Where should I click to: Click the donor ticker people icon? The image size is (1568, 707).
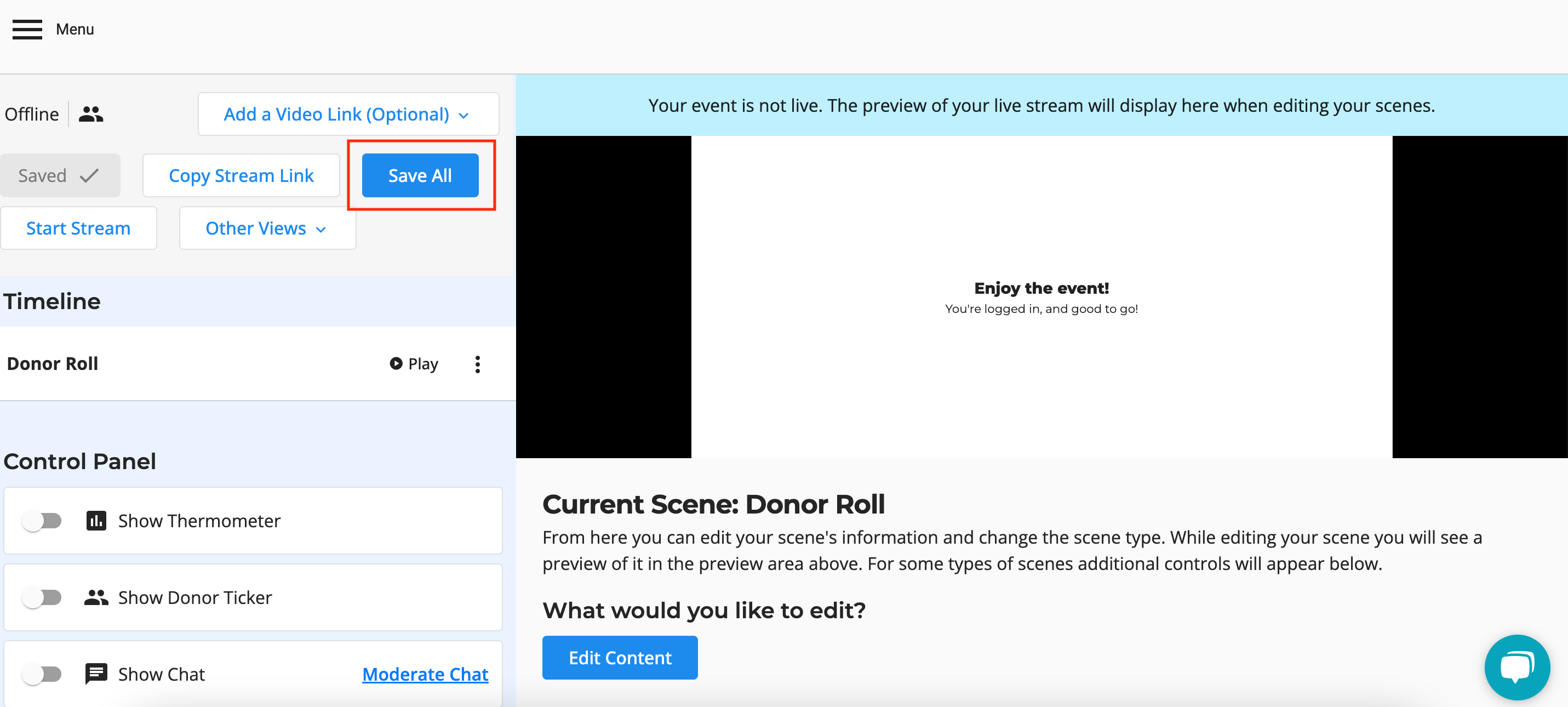[96, 597]
